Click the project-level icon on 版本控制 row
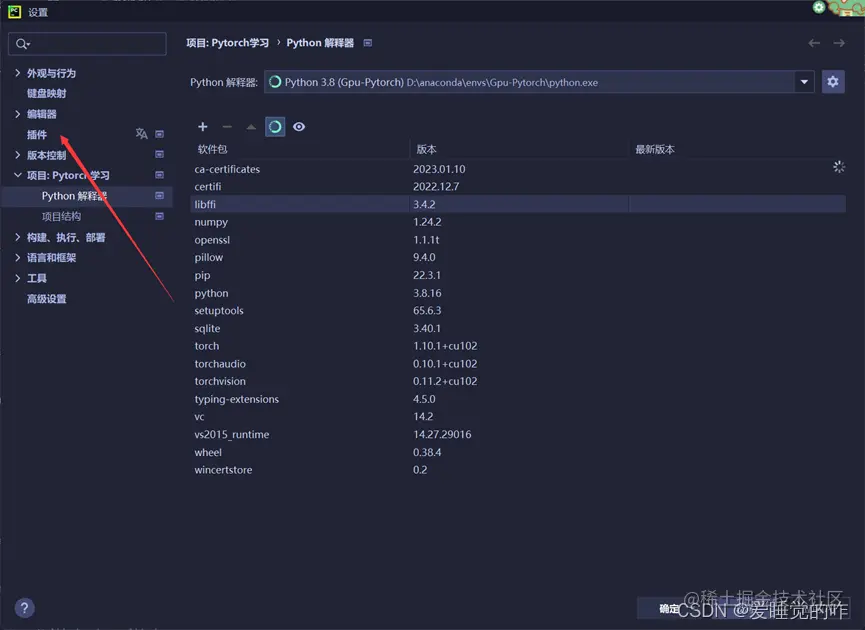The image size is (865, 630). coord(159,154)
